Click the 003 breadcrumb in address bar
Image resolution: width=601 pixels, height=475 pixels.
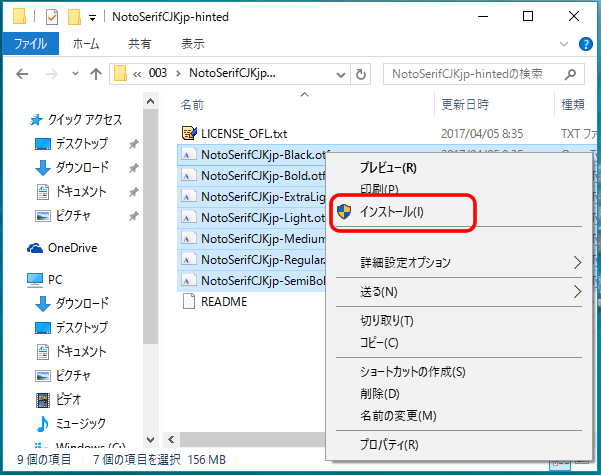point(158,73)
